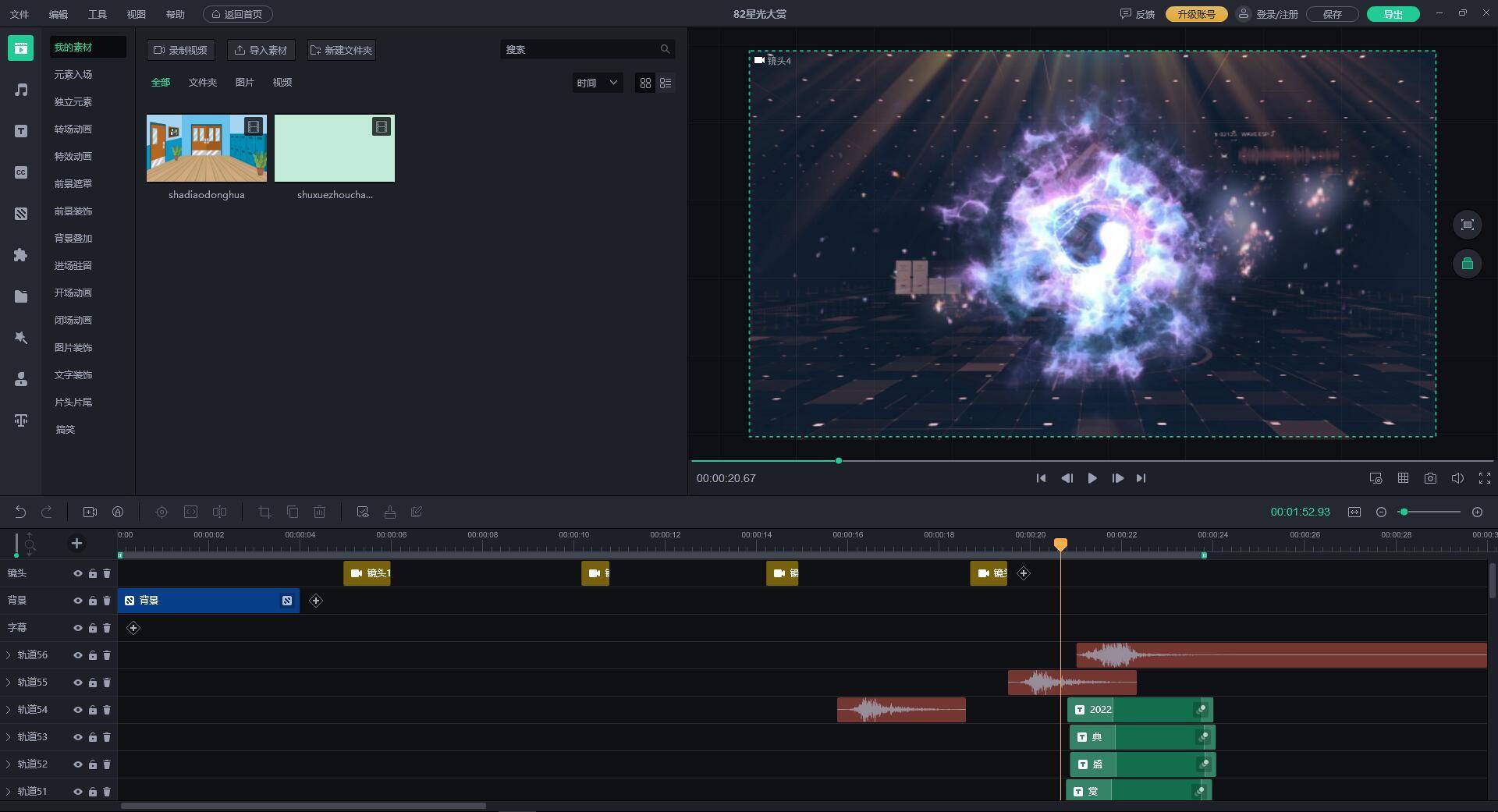The width and height of the screenshot is (1498, 812).
Task: Switch media view to list layout
Action: 666,83
